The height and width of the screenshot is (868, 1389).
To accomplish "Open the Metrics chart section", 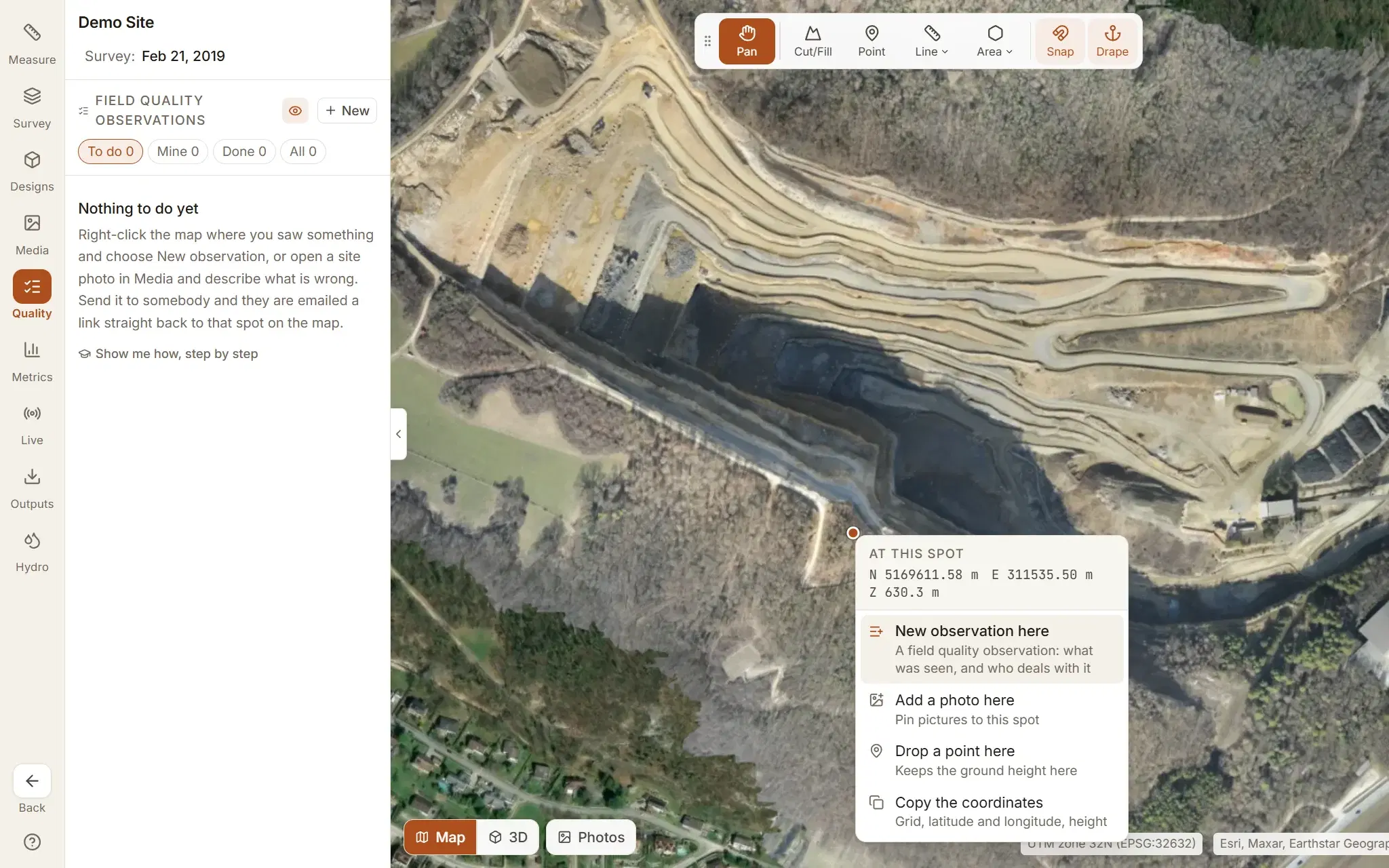I will (32, 362).
